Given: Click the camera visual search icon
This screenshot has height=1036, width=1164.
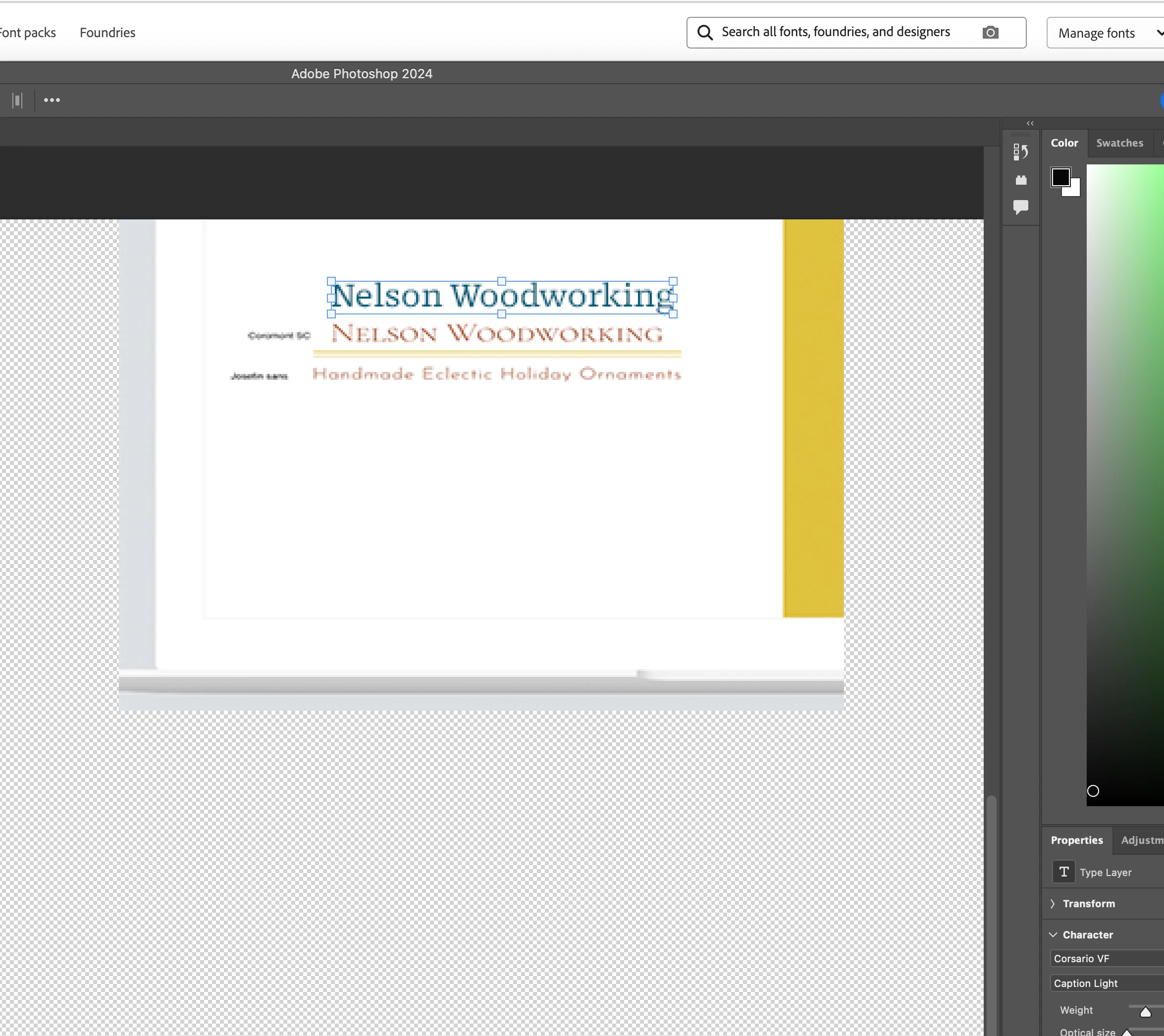Looking at the screenshot, I should coord(990,33).
